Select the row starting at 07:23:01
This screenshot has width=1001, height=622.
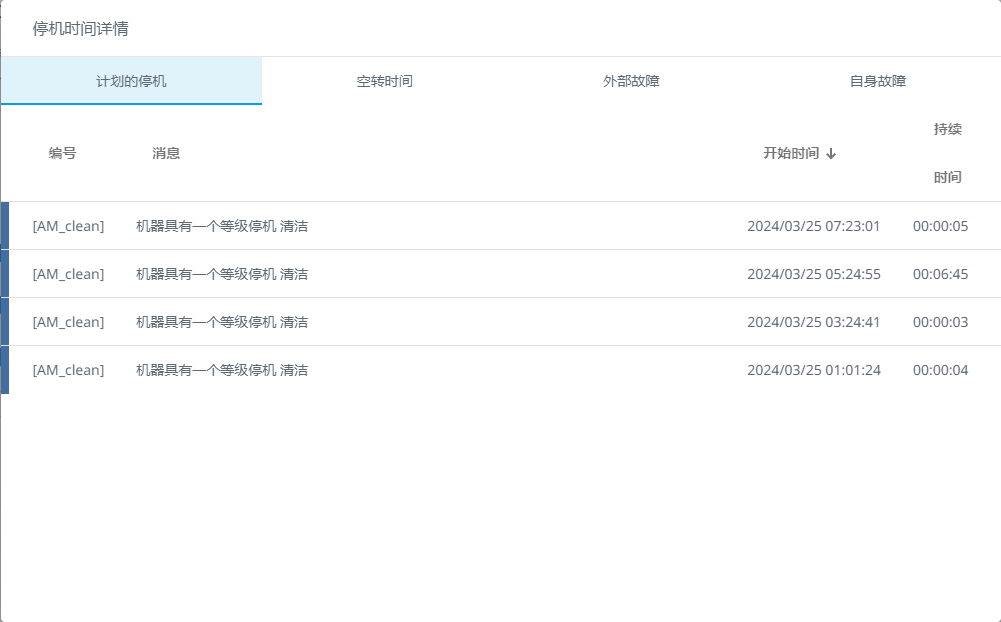(500, 225)
